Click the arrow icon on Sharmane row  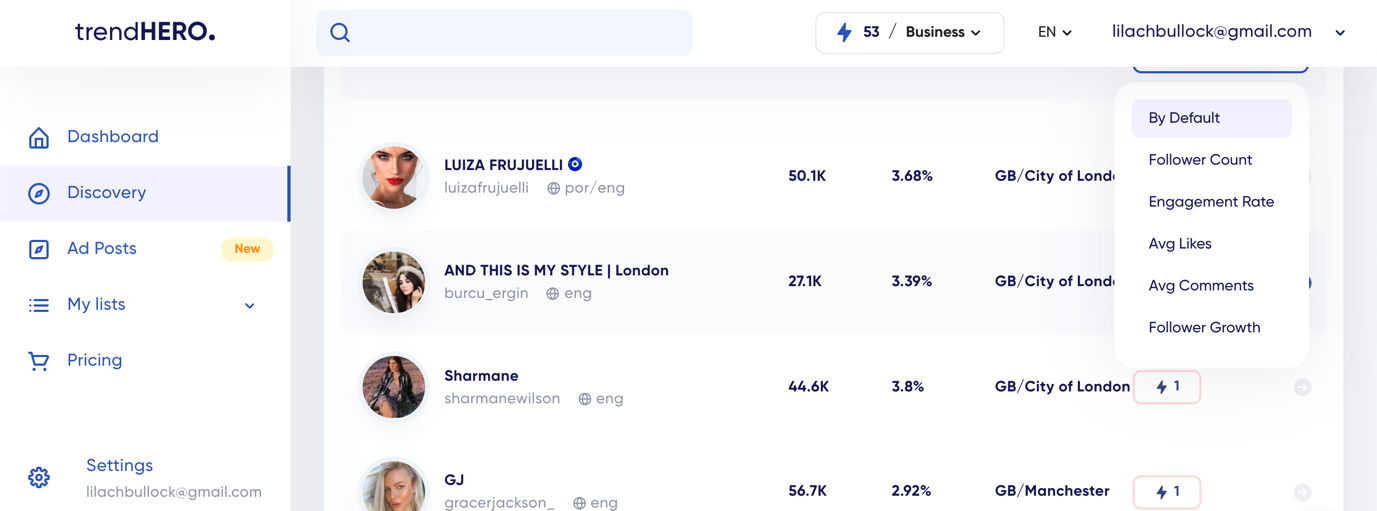pyautogui.click(x=1302, y=387)
